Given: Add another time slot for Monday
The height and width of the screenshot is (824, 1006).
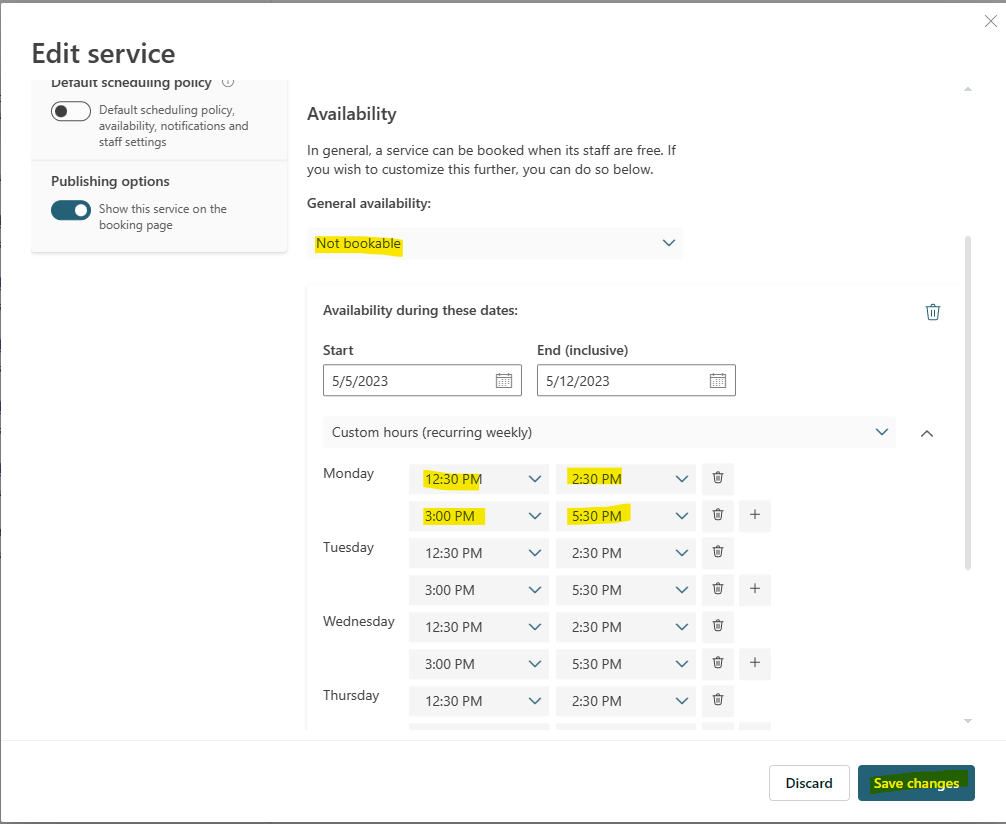Looking at the screenshot, I should click(755, 515).
